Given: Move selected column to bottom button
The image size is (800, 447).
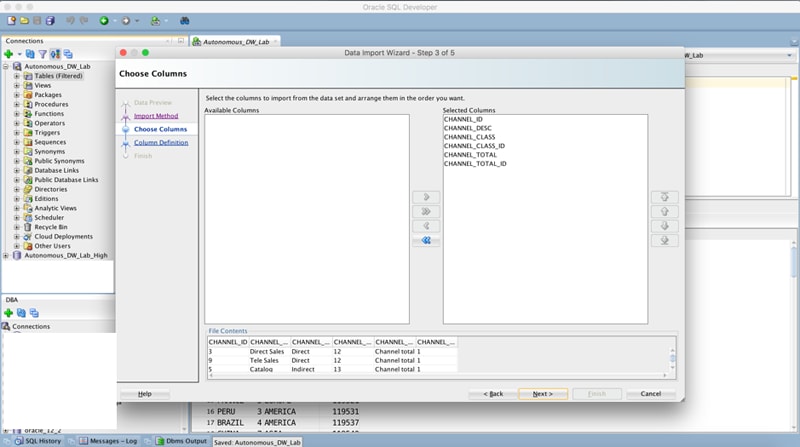Looking at the screenshot, I should pyautogui.click(x=664, y=240).
